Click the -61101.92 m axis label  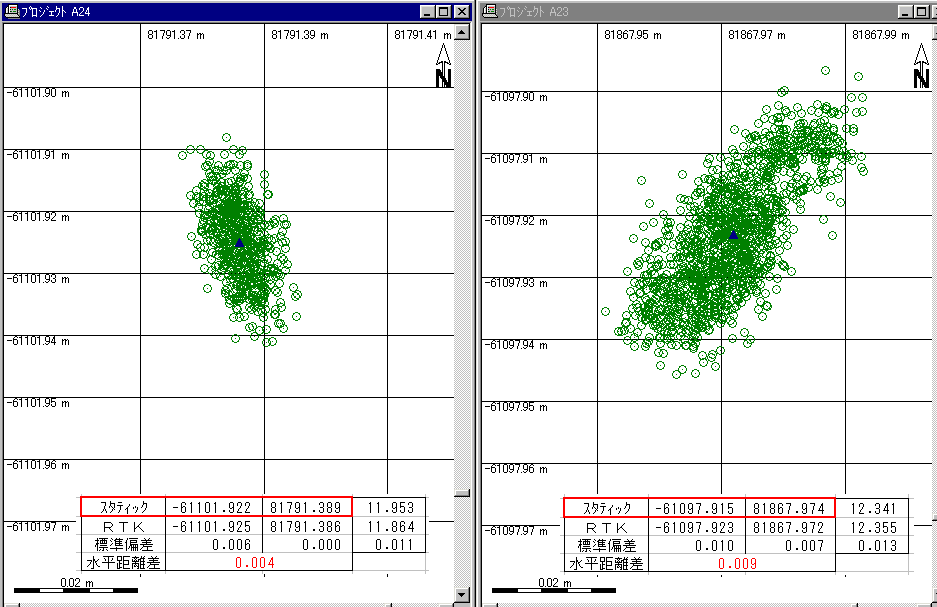click(x=38, y=217)
